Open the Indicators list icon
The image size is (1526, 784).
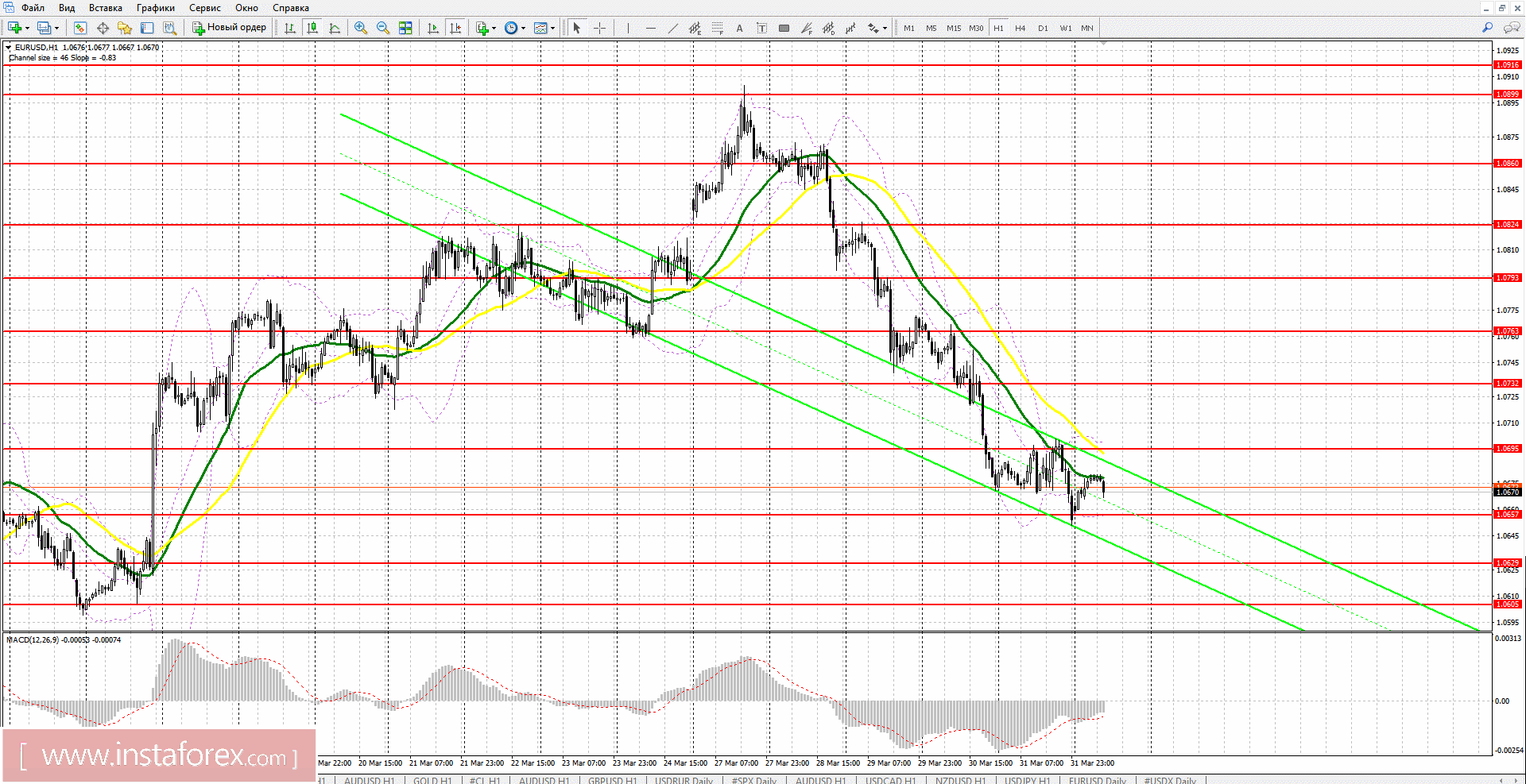(482, 28)
